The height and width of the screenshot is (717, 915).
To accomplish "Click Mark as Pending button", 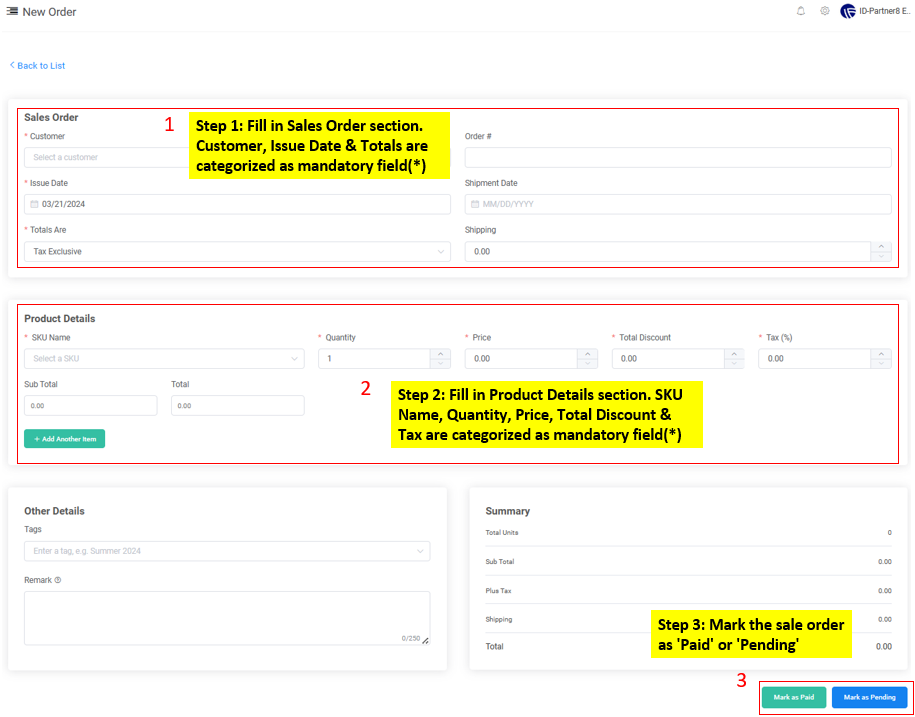I will pyautogui.click(x=869, y=697).
